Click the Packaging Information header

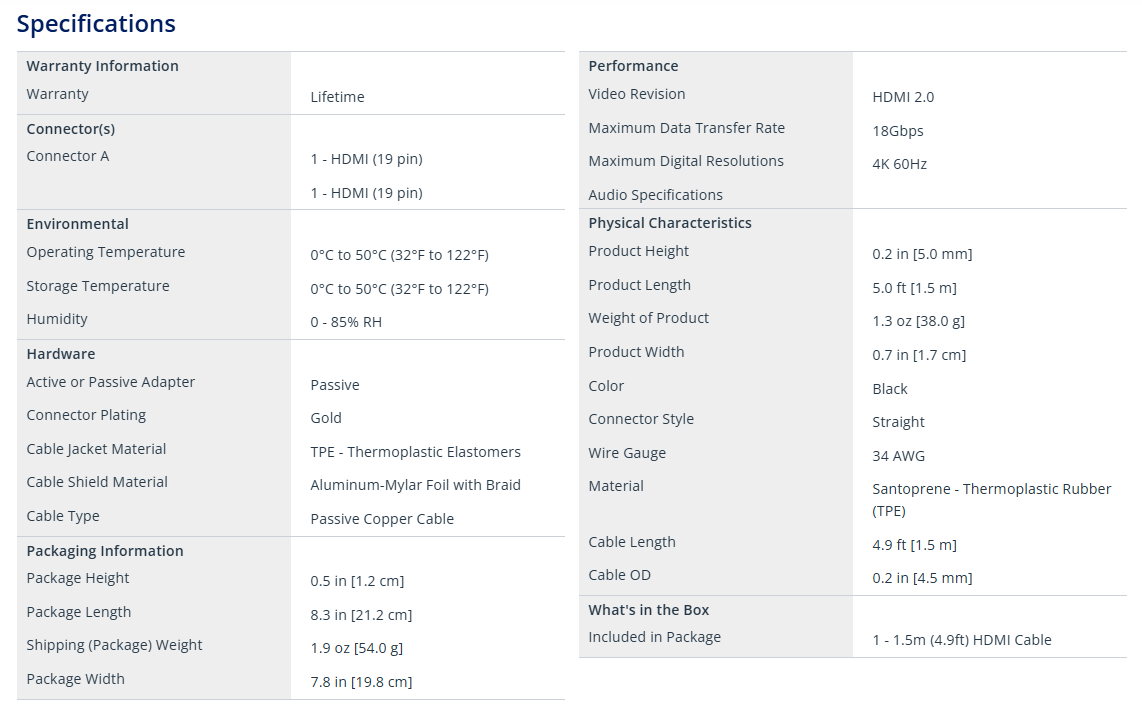click(105, 550)
